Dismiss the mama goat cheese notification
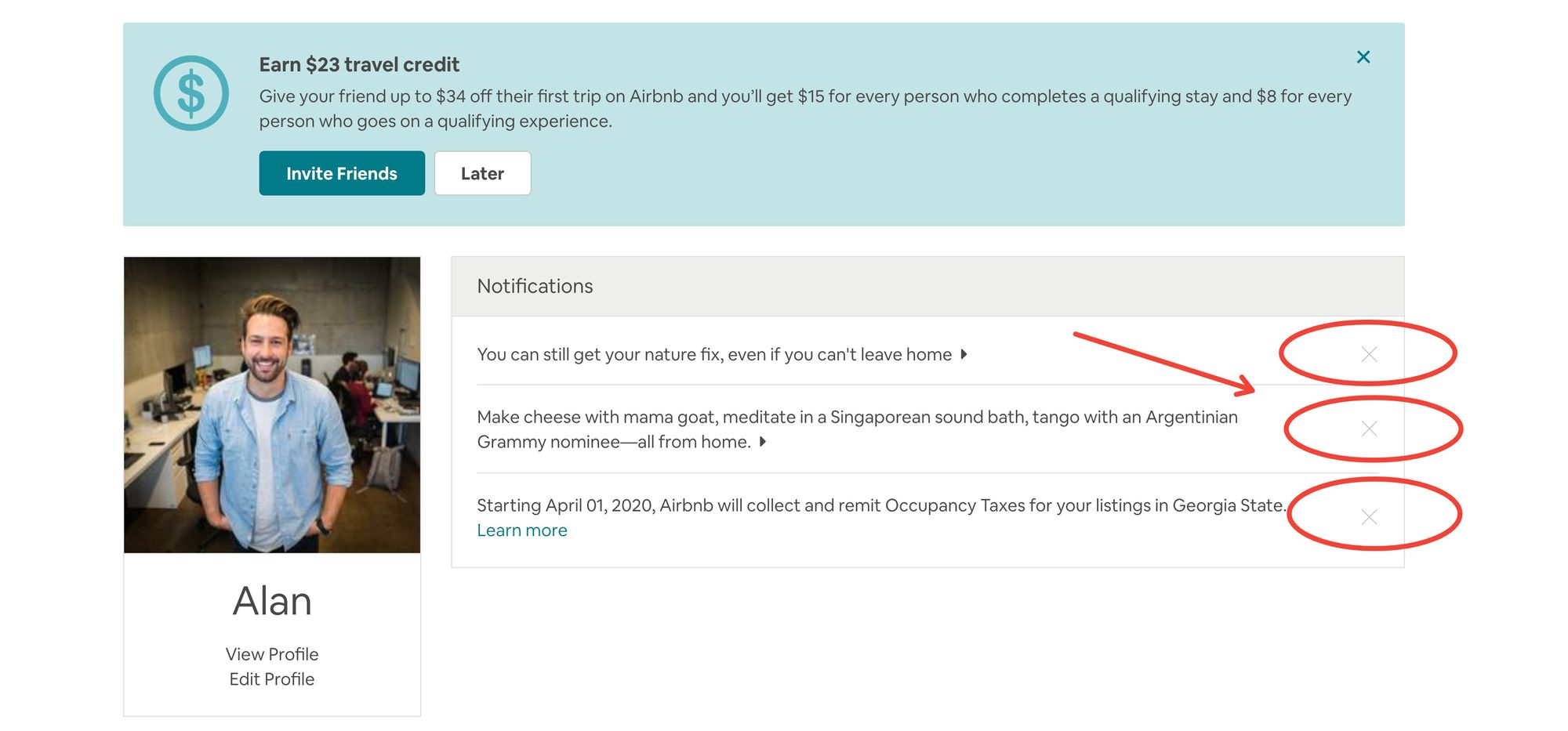1568x731 pixels. click(1369, 429)
